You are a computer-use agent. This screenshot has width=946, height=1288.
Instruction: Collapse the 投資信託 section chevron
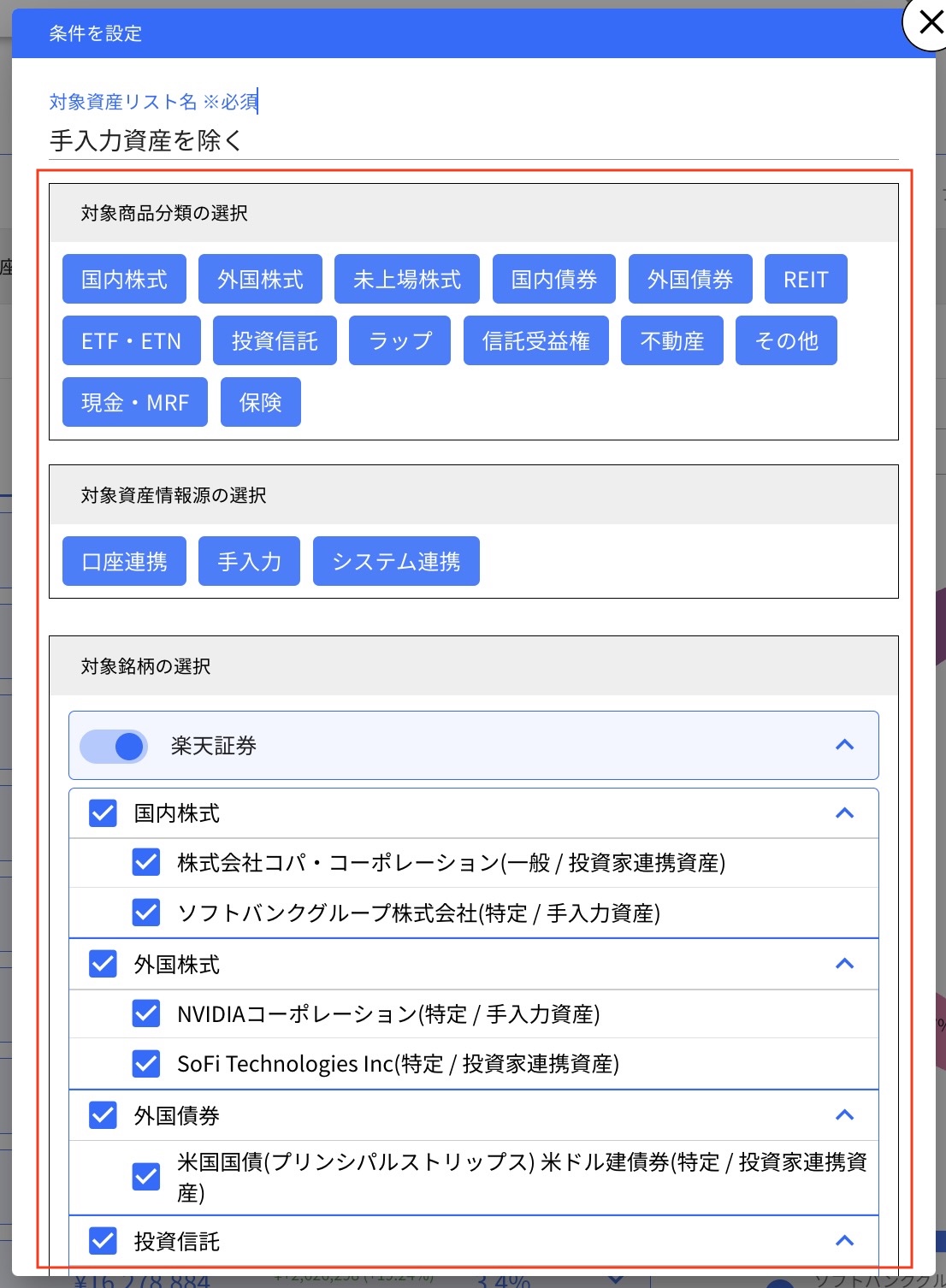click(845, 1240)
